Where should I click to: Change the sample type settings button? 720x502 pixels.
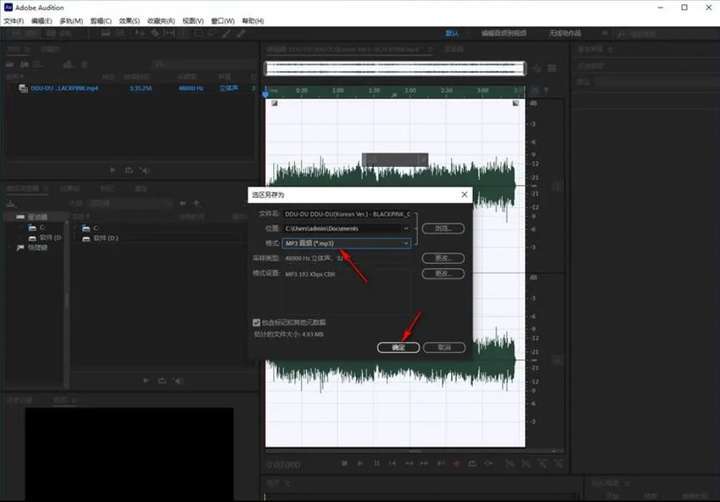tap(443, 258)
